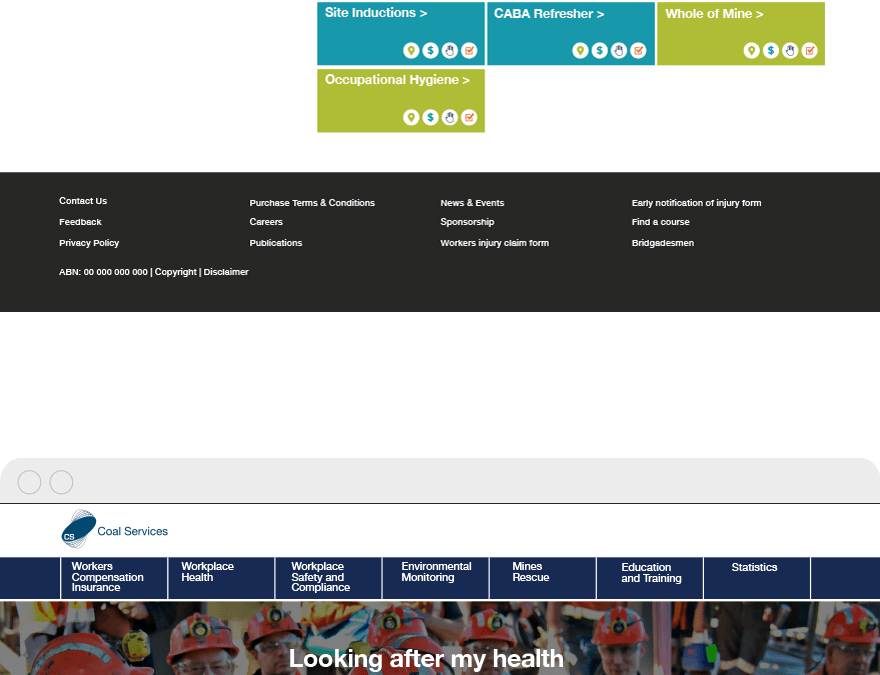Image resolution: width=880 pixels, height=675 pixels.
Task: Click the Feedback footer link
Action: point(80,222)
